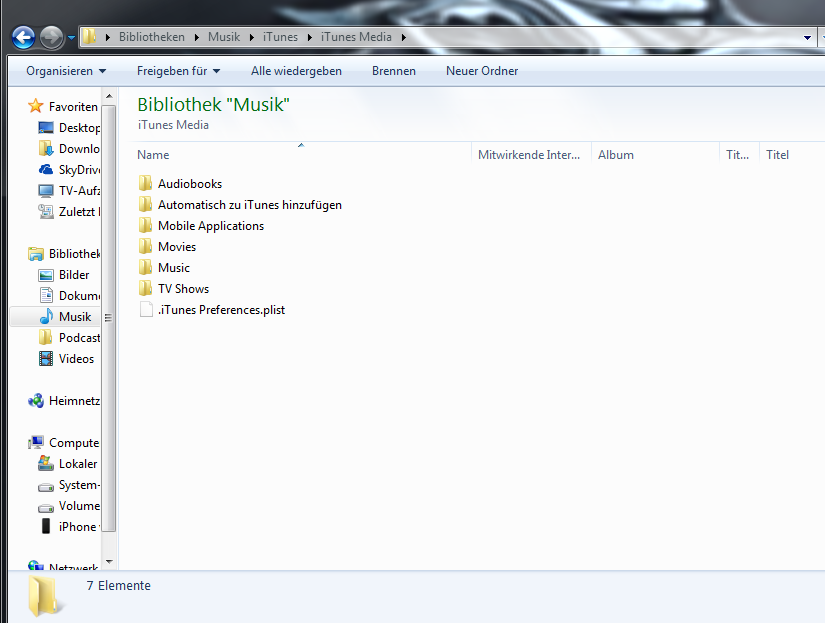This screenshot has width=825, height=623.
Task: Click sidebar scrollbar up arrow
Action: (x=109, y=96)
